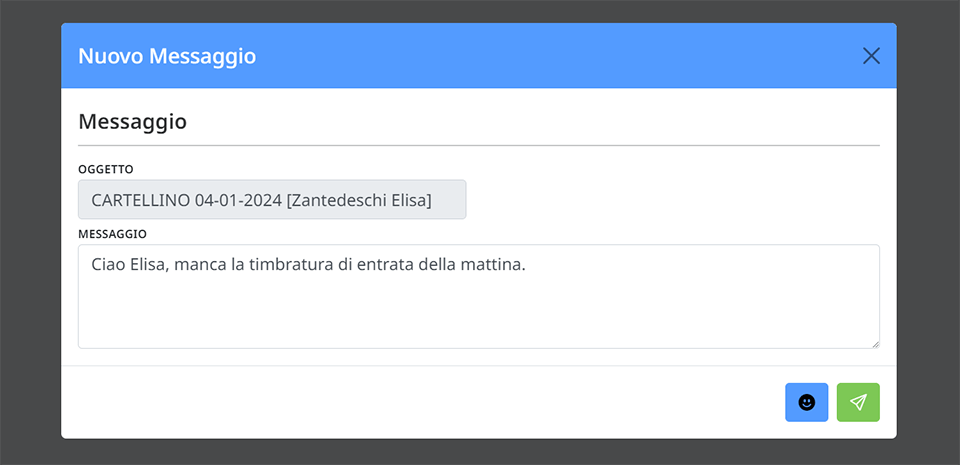Screen dimensions: 960x465
Task: Close the Nuovo Messaggio dialog
Action: point(871,56)
